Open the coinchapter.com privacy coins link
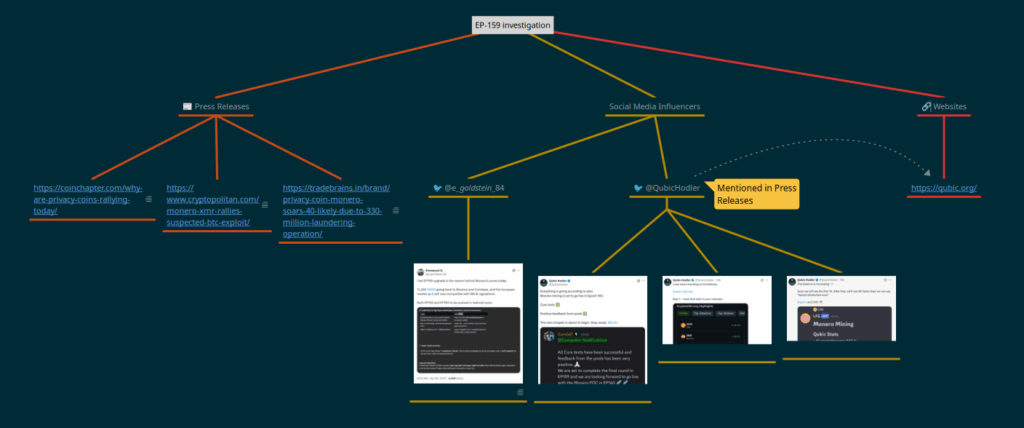1024x428 pixels. point(88,199)
